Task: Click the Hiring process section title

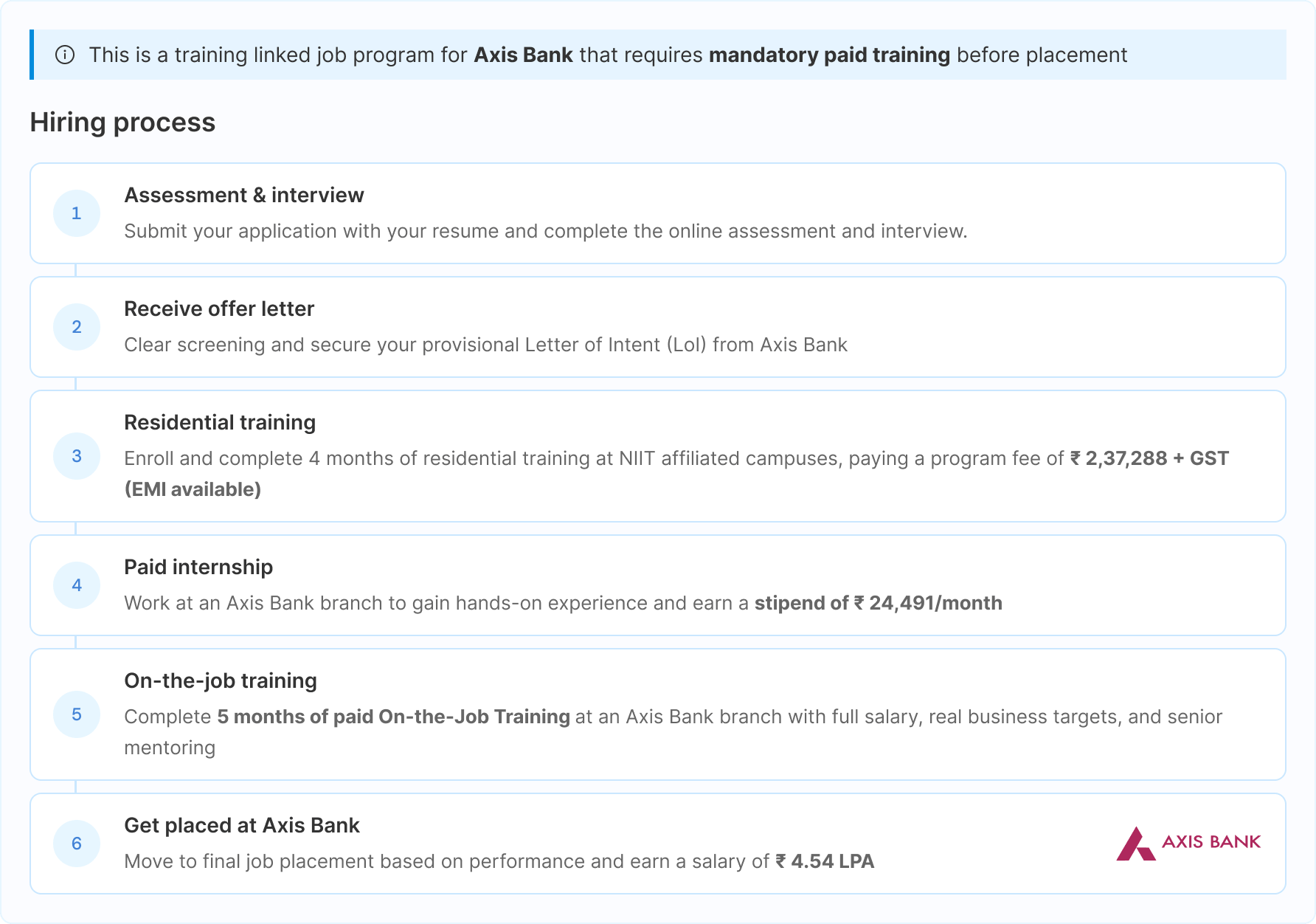Action: coord(122,122)
